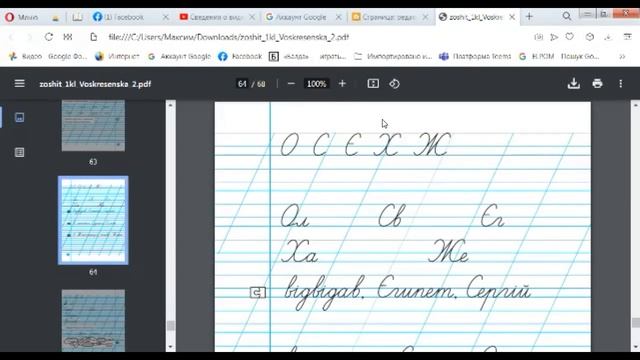
Task: Open the Opera Menu button
Action: click(x=21, y=17)
